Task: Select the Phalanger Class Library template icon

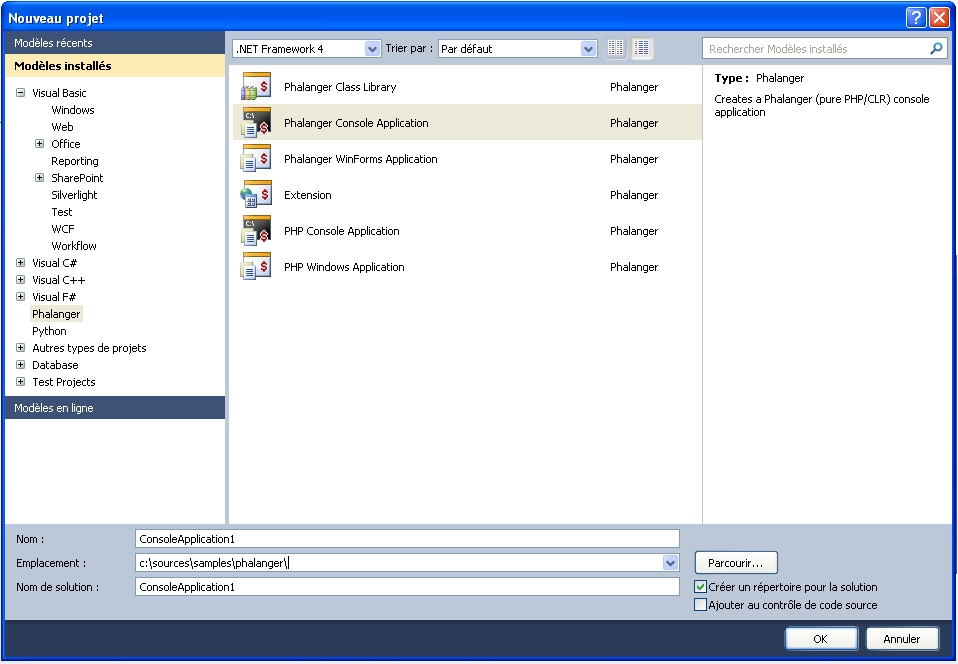Action: pos(257,87)
